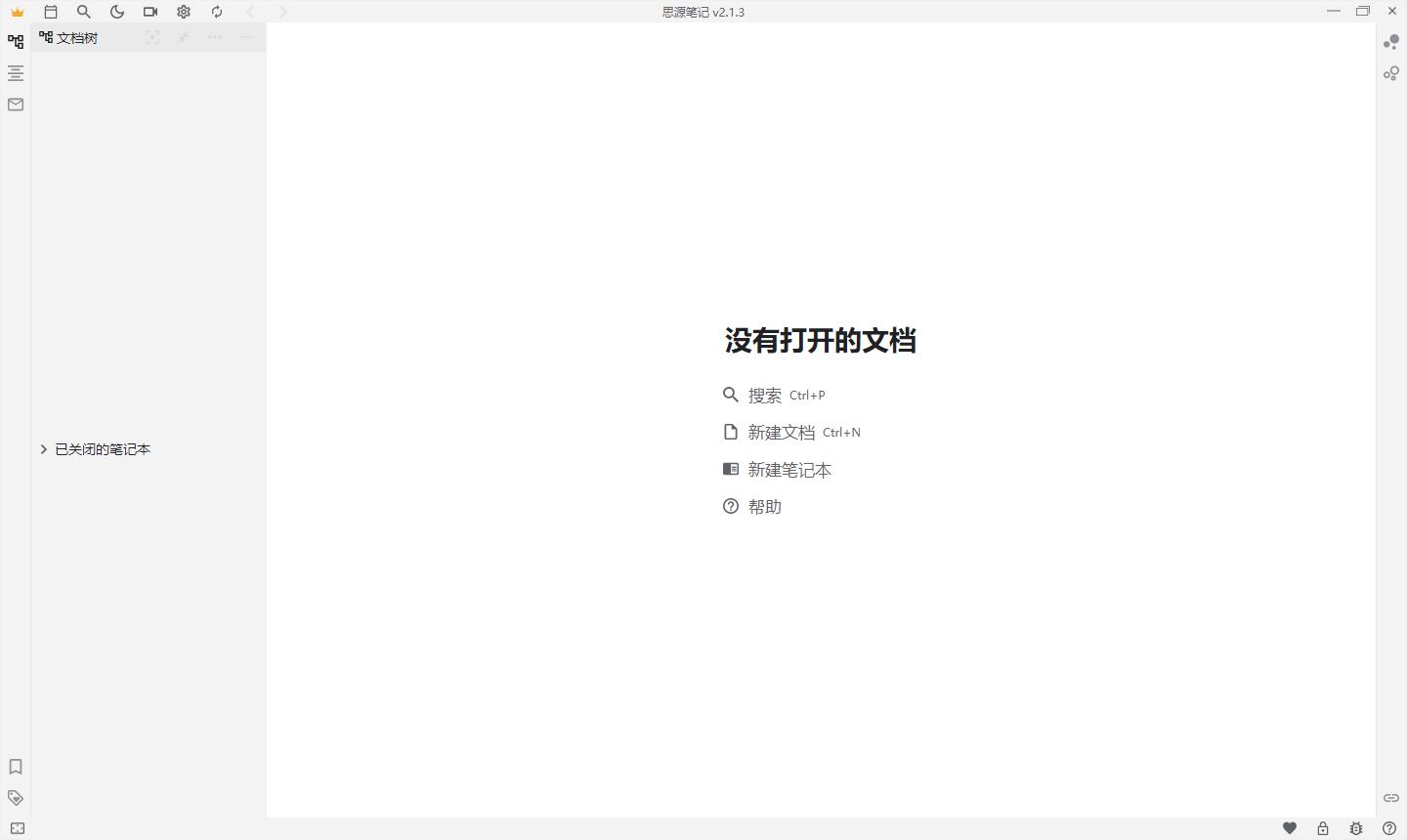Open global search with the magnifier icon

click(x=84, y=12)
